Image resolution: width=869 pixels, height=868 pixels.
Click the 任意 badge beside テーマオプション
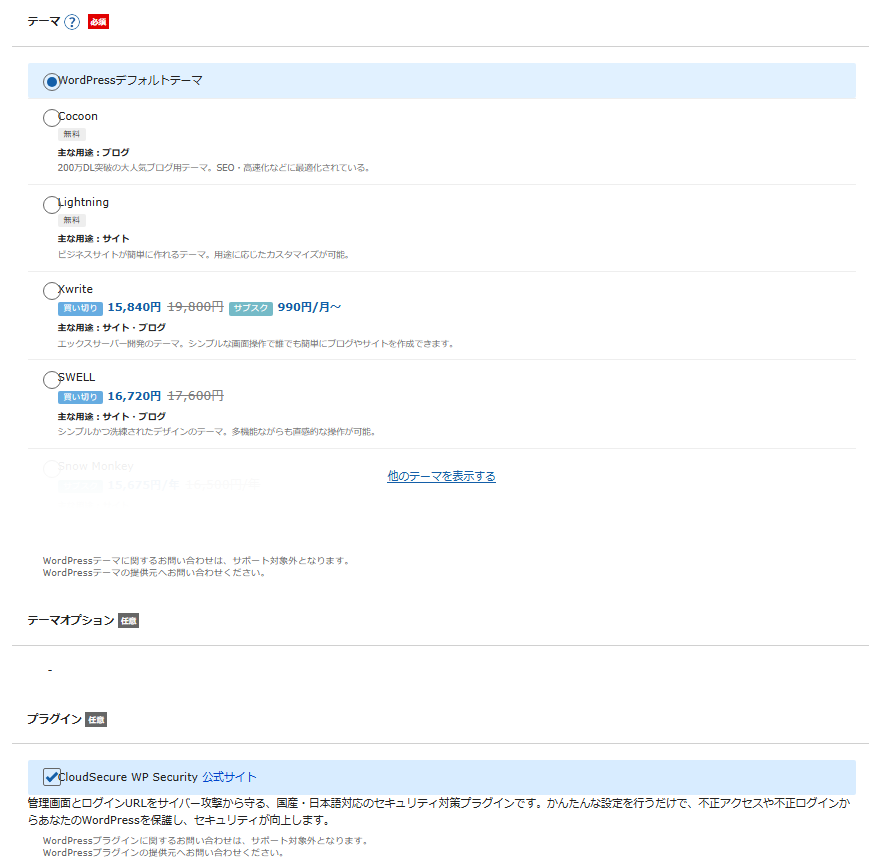[128, 621]
